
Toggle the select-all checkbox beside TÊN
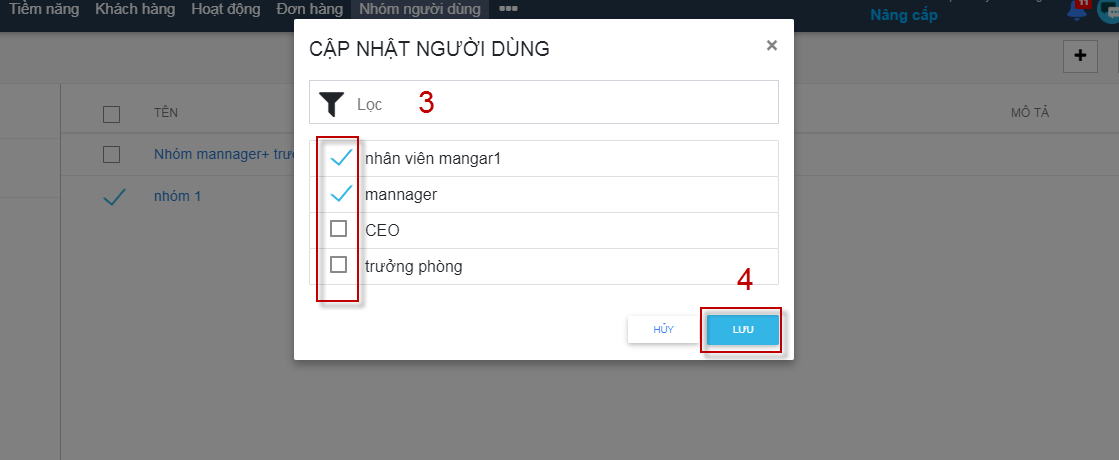coord(111,114)
